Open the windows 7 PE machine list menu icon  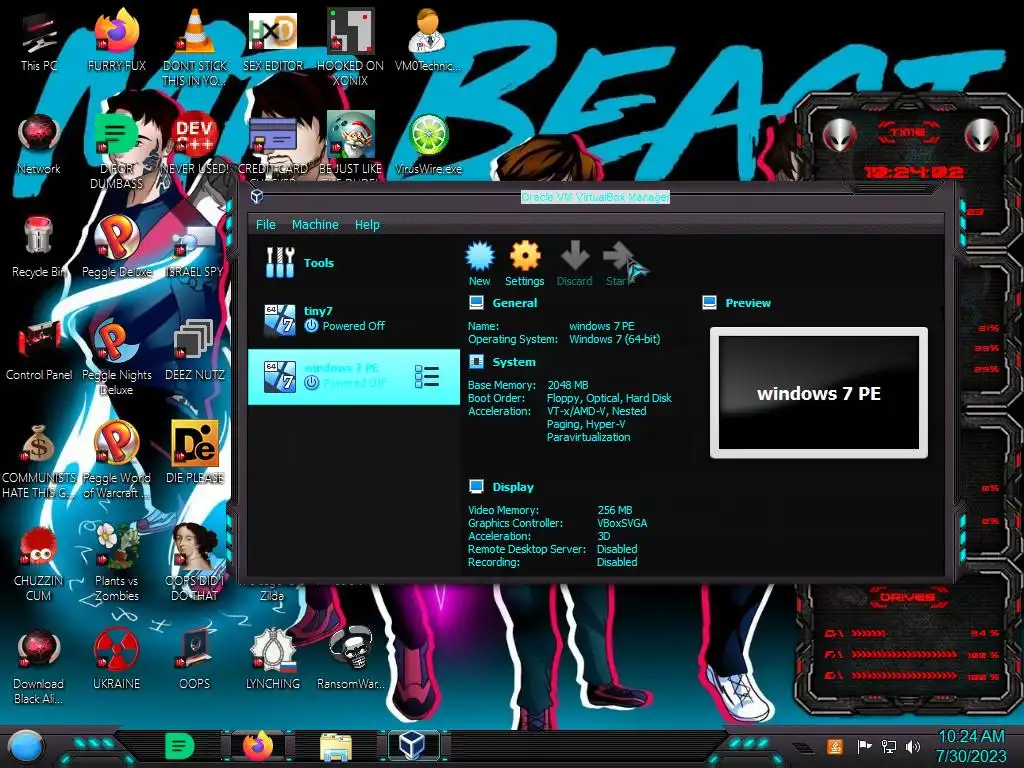(426, 377)
